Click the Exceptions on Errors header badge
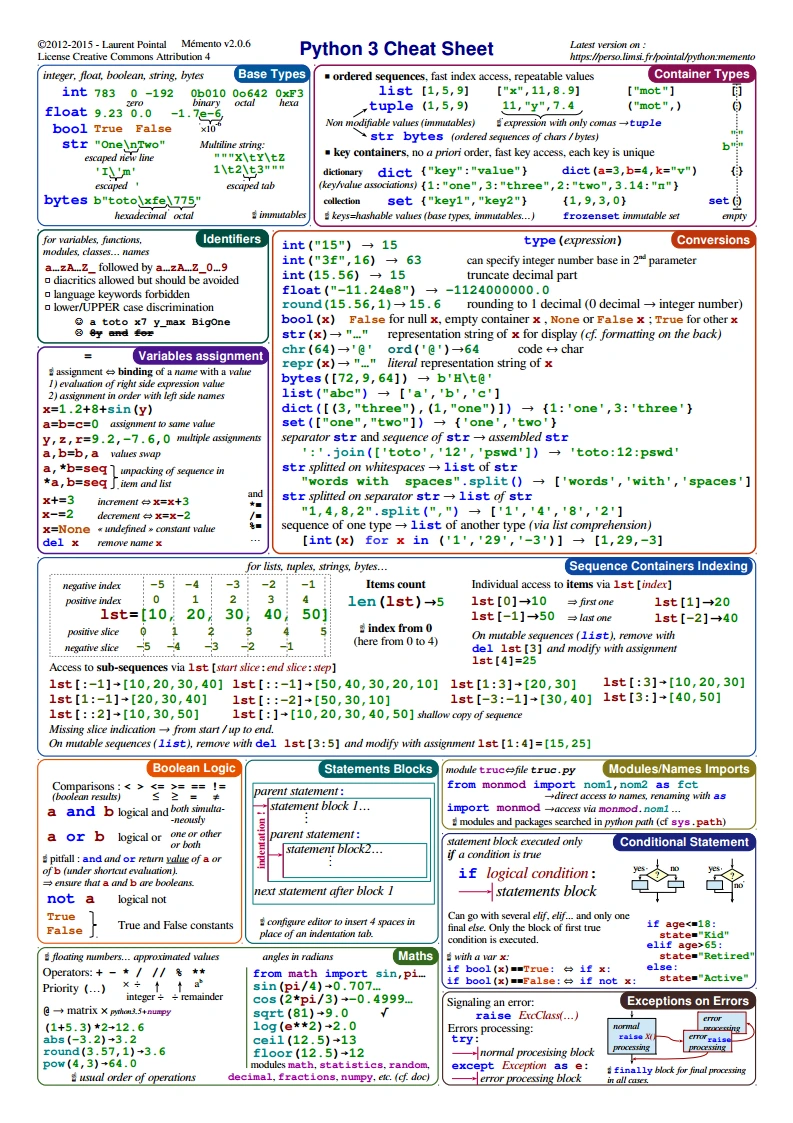The height and width of the screenshot is (1123, 793). click(x=686, y=1000)
